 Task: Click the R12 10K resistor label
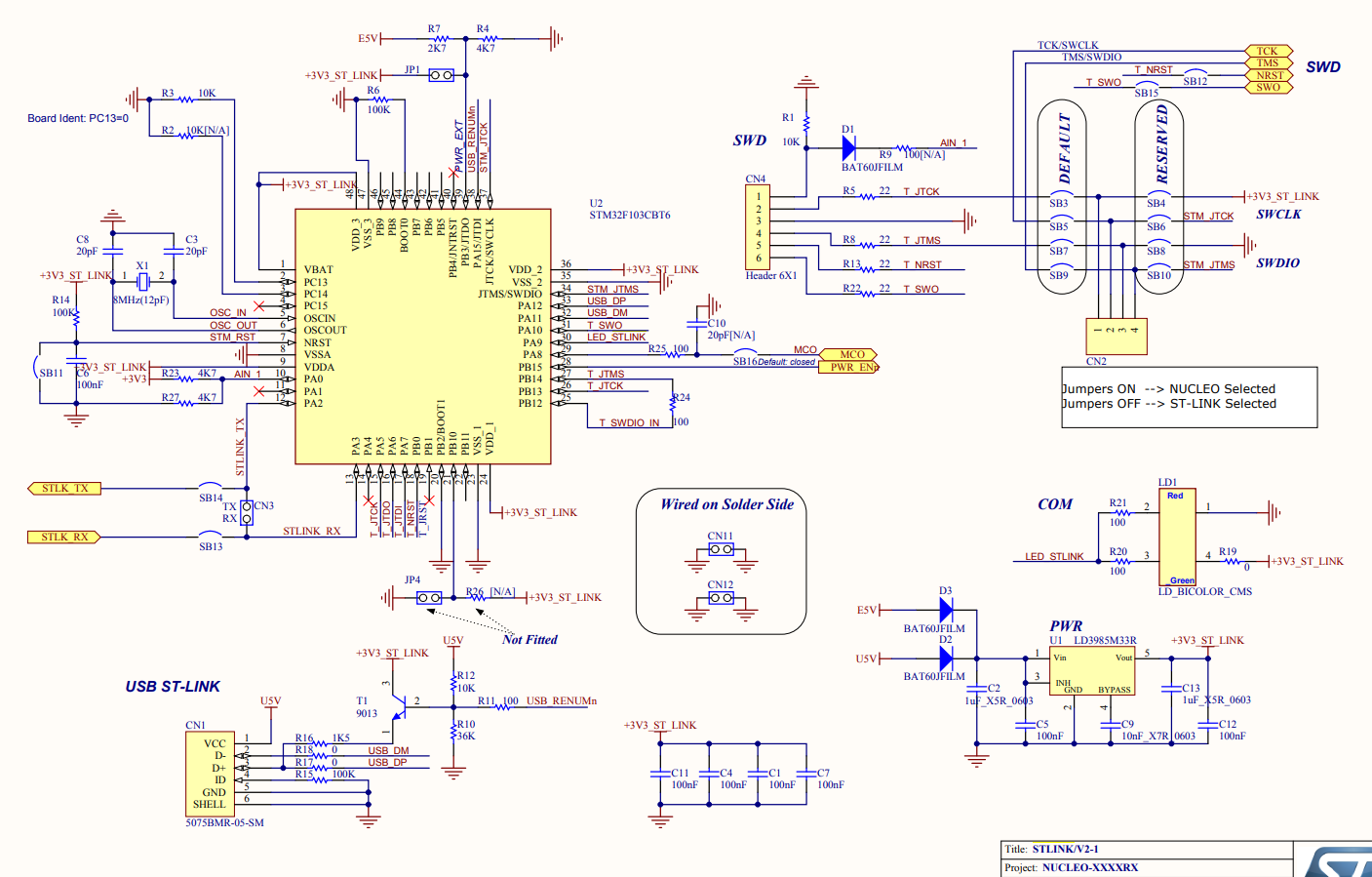click(x=466, y=682)
